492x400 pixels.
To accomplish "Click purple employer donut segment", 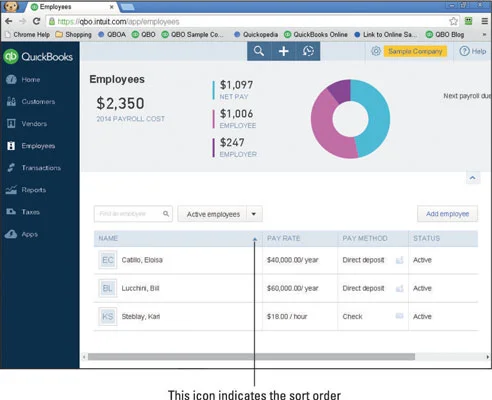I will pos(341,90).
